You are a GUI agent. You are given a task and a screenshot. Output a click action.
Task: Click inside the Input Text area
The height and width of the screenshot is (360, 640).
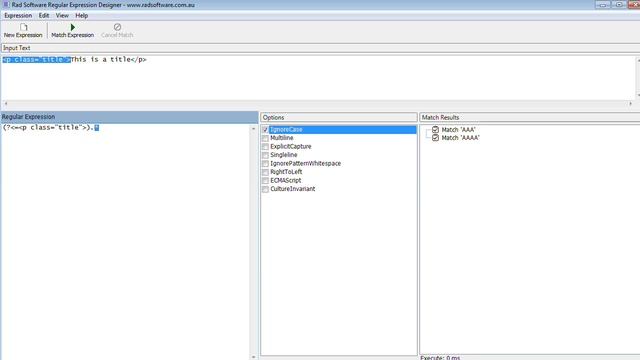(x=318, y=78)
